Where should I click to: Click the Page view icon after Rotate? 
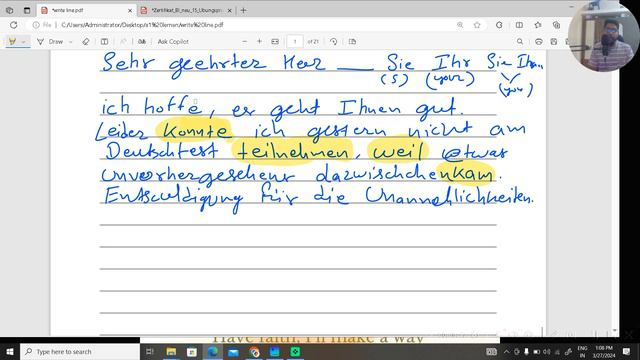352,42
